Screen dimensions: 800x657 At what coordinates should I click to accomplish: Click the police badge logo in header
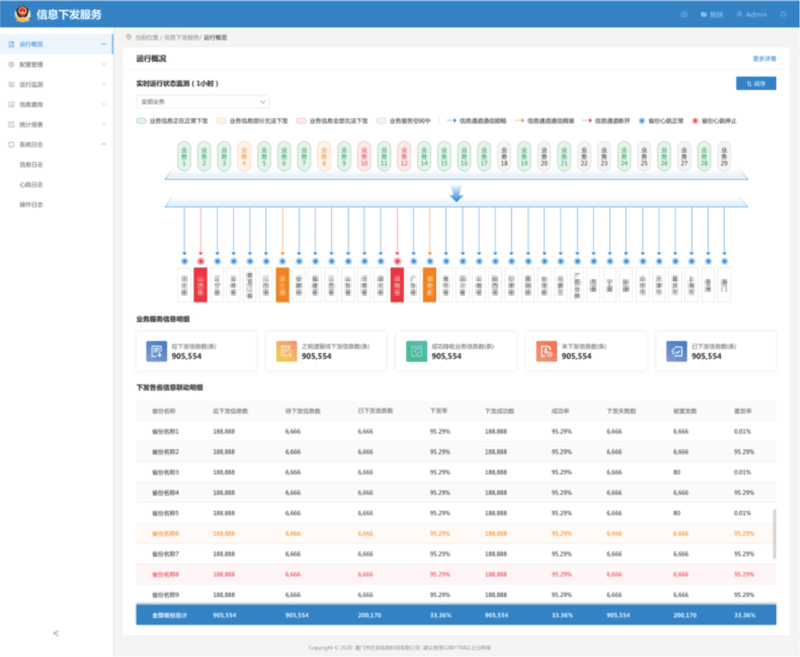[x=21, y=14]
